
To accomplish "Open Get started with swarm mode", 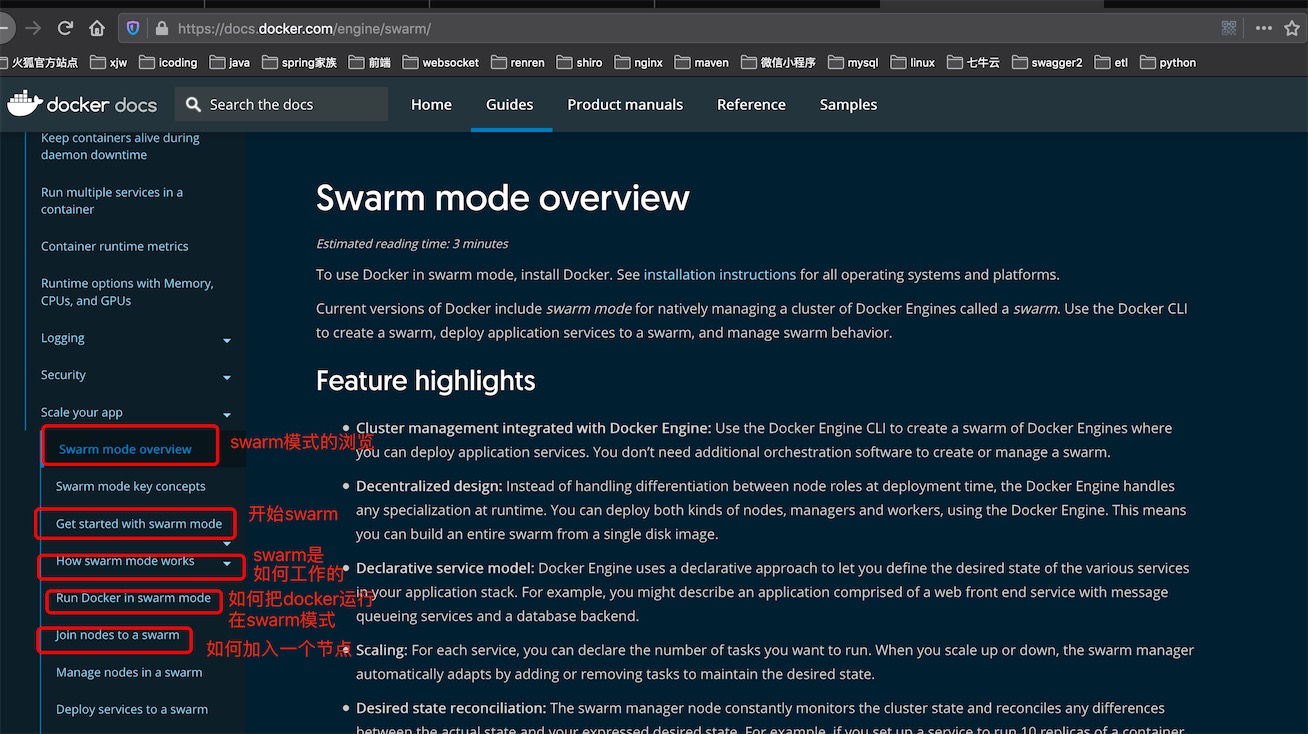I will [x=139, y=523].
